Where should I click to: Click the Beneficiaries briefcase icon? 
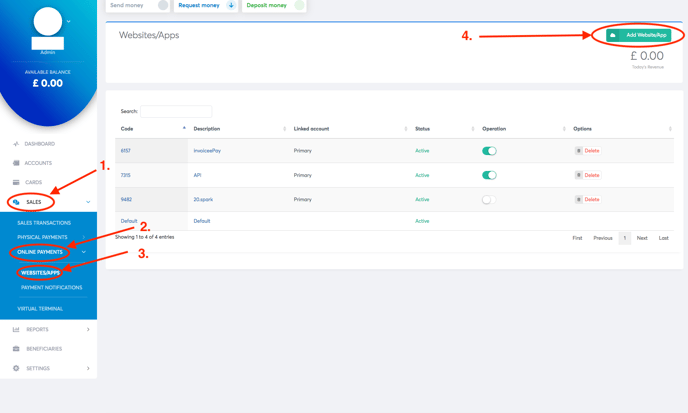click(16, 349)
